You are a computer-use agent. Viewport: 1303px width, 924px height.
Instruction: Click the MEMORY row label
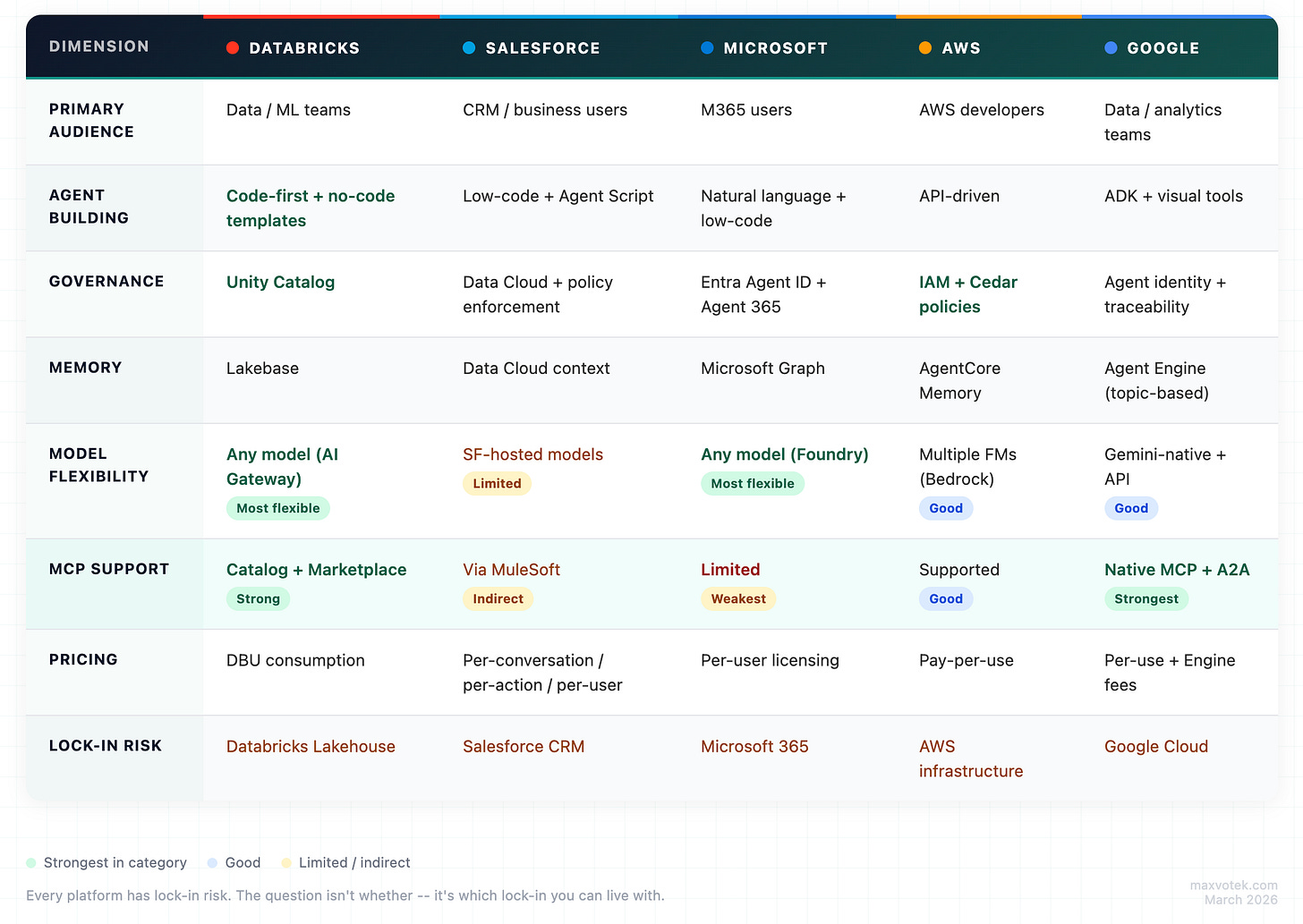tap(85, 368)
